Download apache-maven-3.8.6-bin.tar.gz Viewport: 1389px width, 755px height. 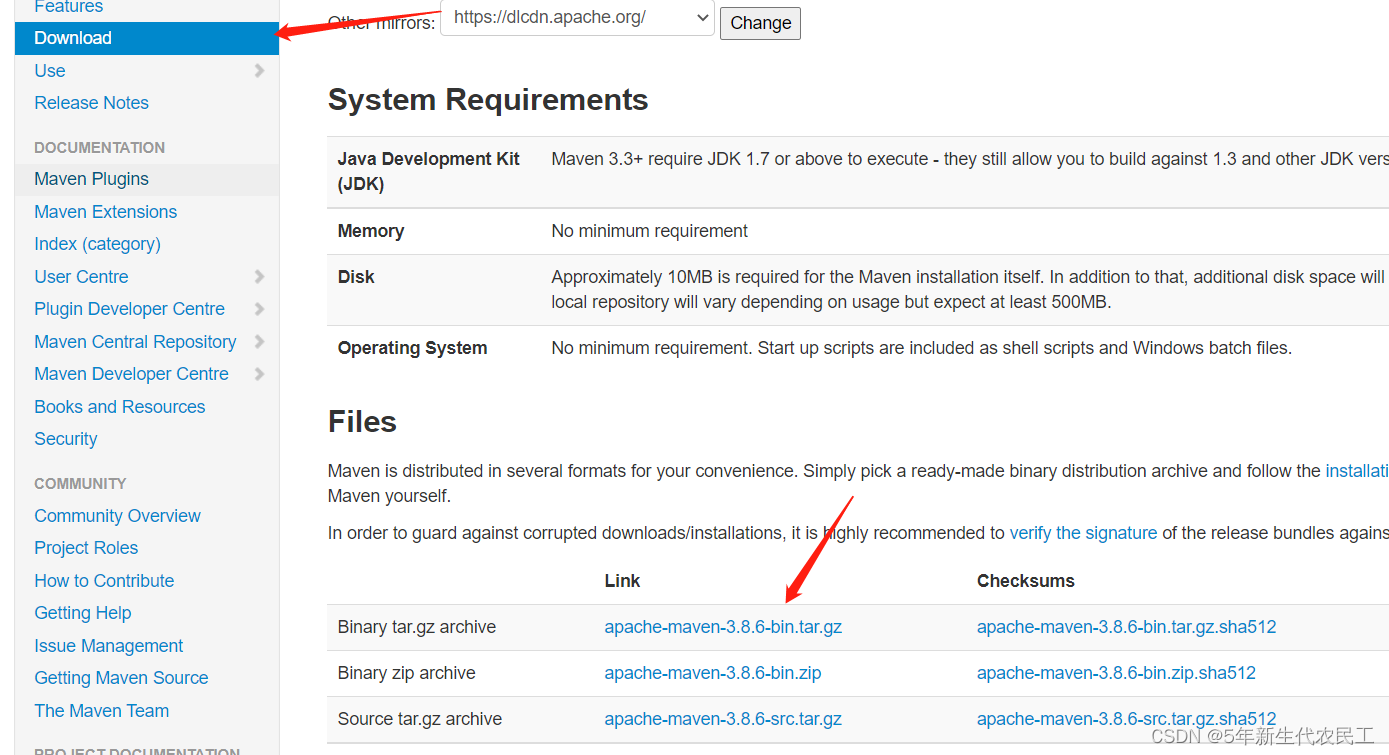(723, 627)
